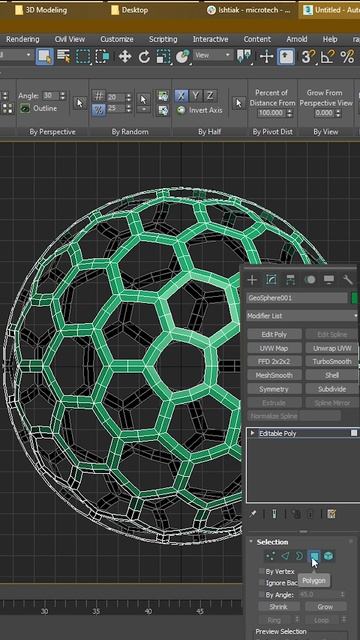Open Select by Name list
The height and width of the screenshot is (640, 360).
[x=64, y=56]
